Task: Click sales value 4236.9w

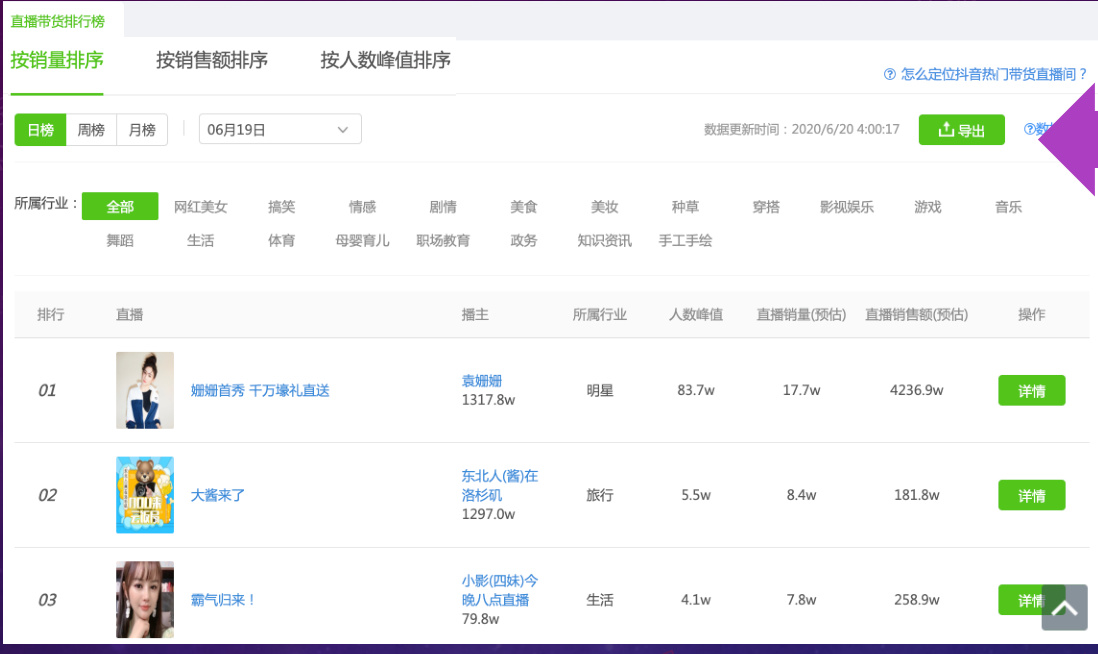Action: 917,390
